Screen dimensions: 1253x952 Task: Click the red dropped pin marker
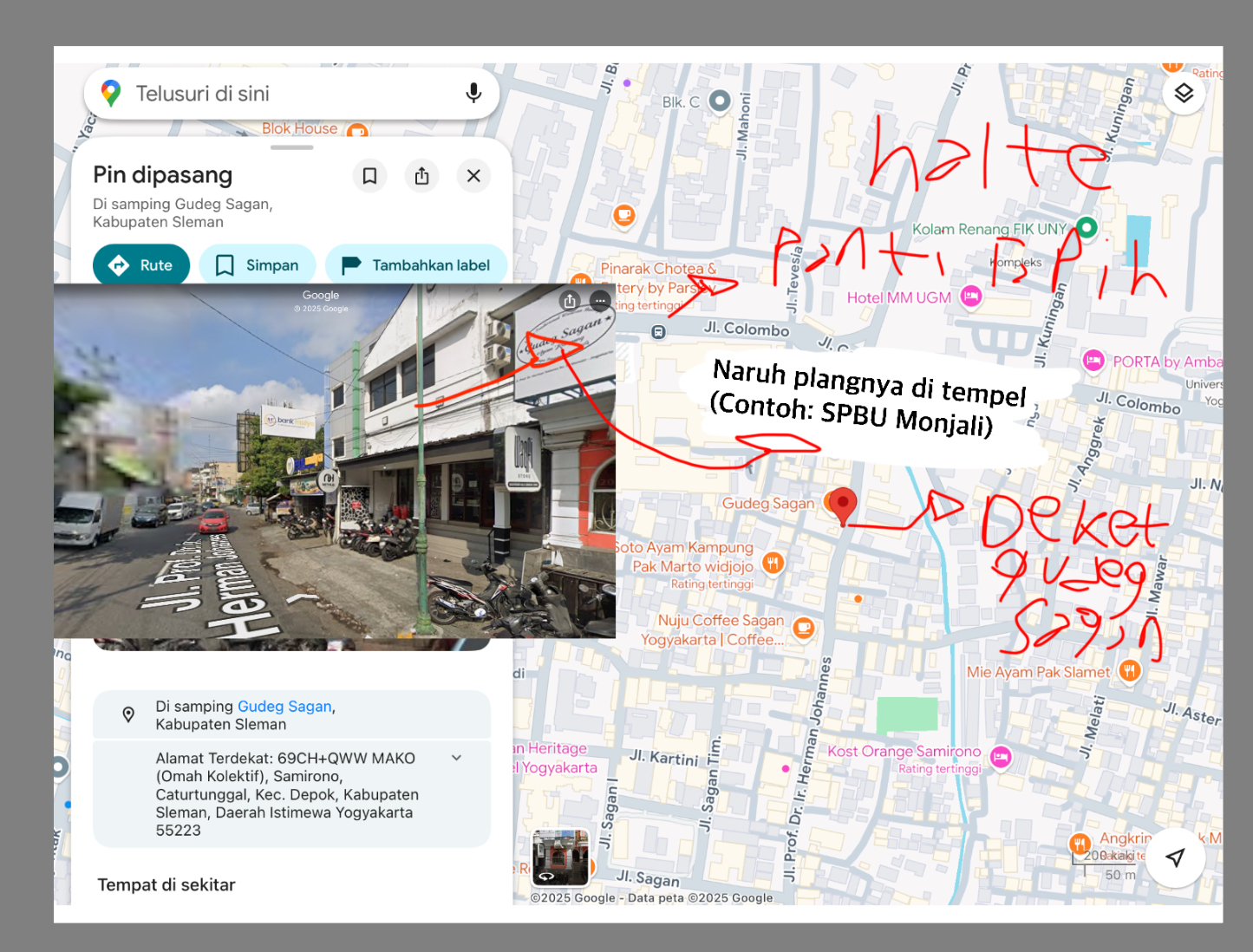pos(842,505)
